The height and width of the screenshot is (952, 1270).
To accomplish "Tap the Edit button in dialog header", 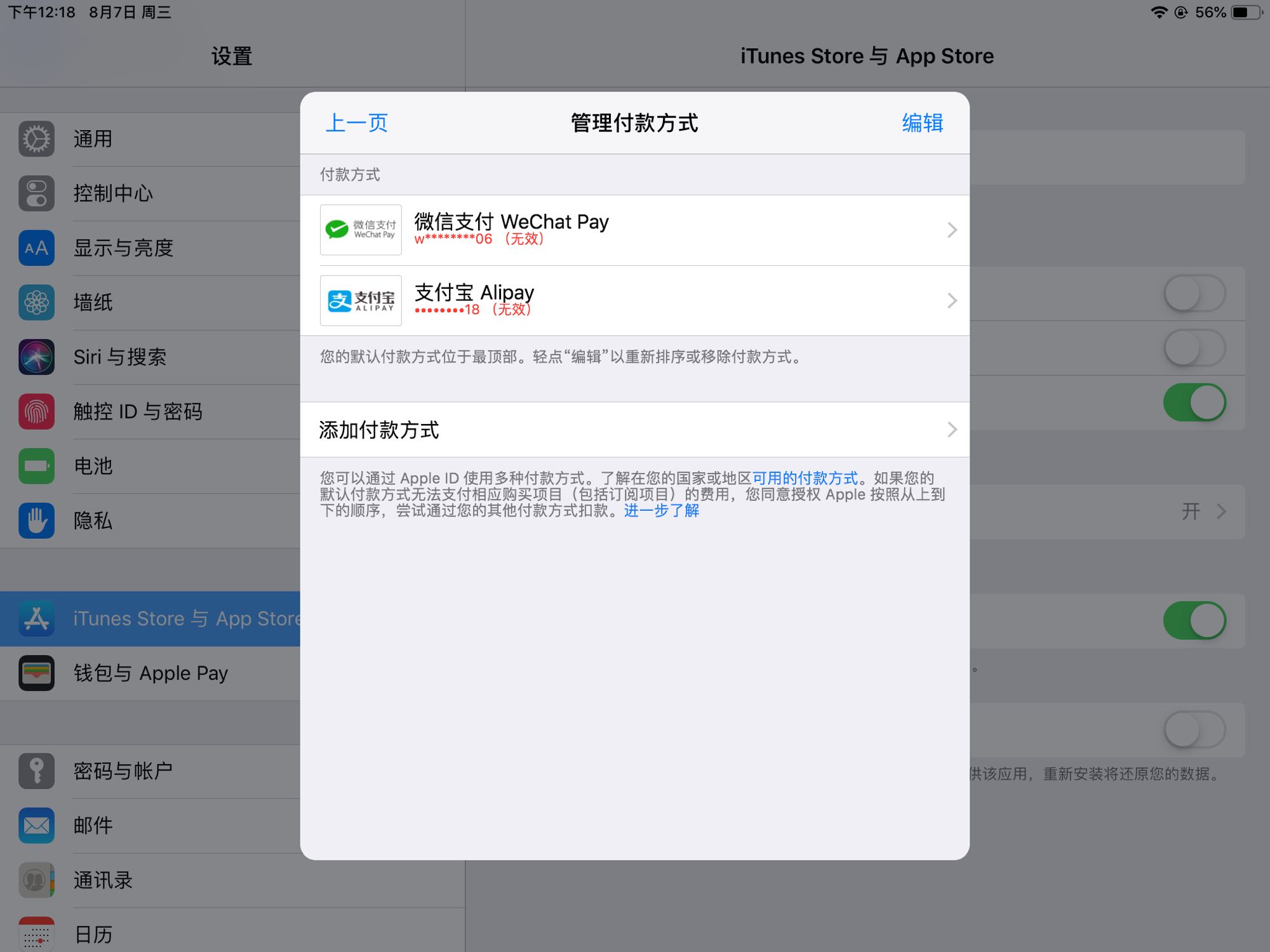I will point(922,123).
